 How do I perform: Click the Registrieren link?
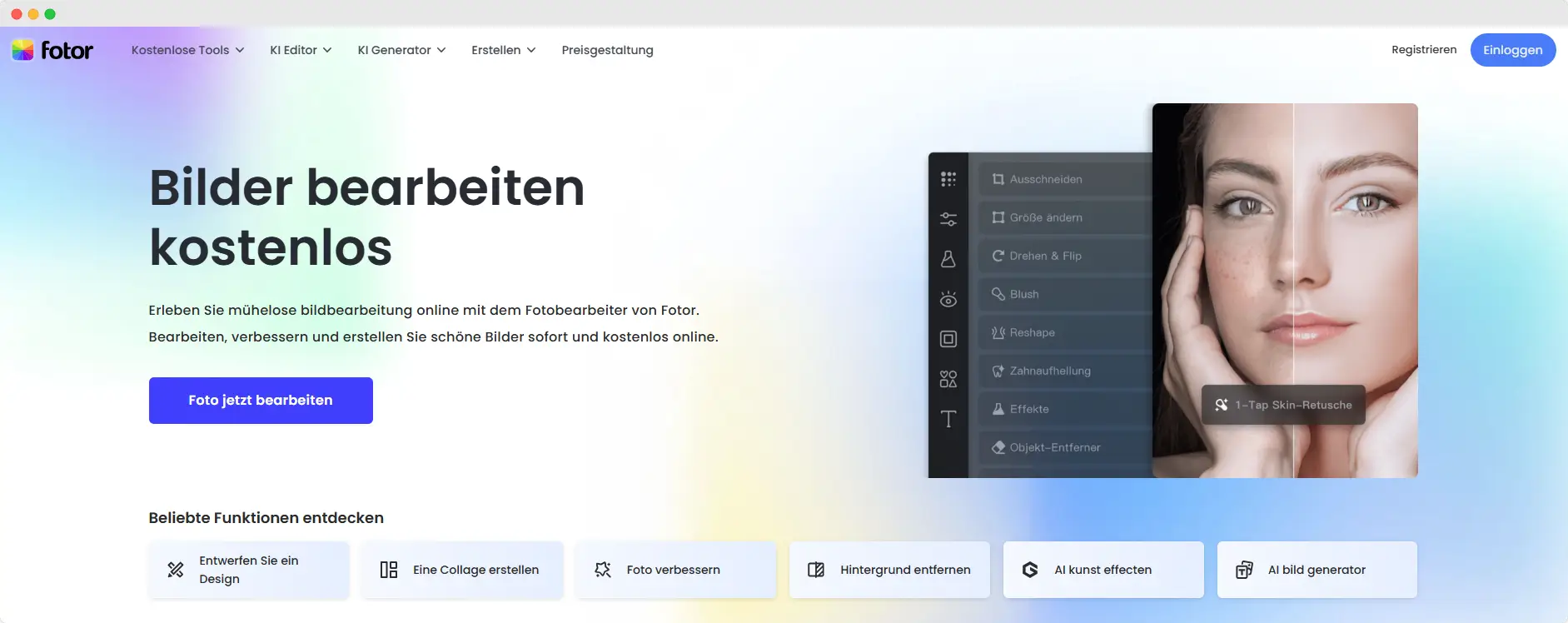tap(1424, 50)
